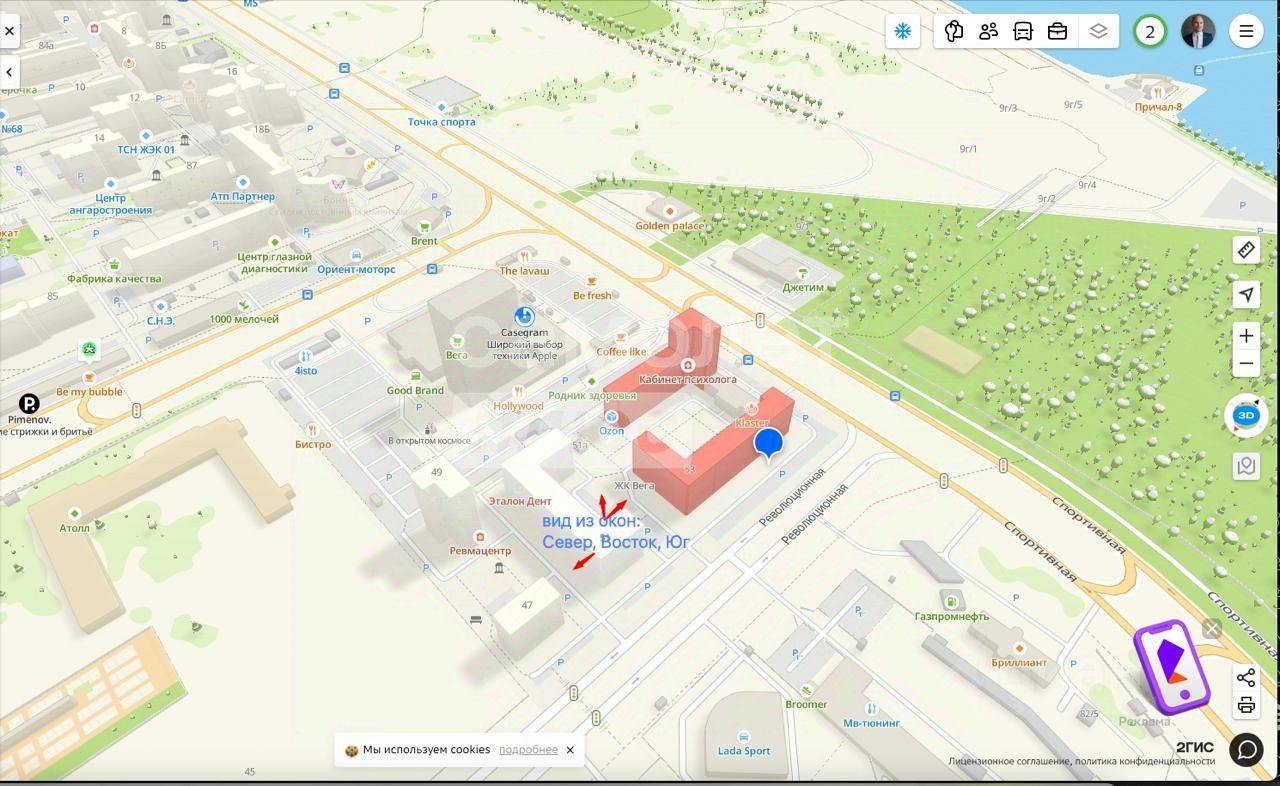Click the 'Бистро' map label
Screen dimensions: 1280x786
(313, 444)
